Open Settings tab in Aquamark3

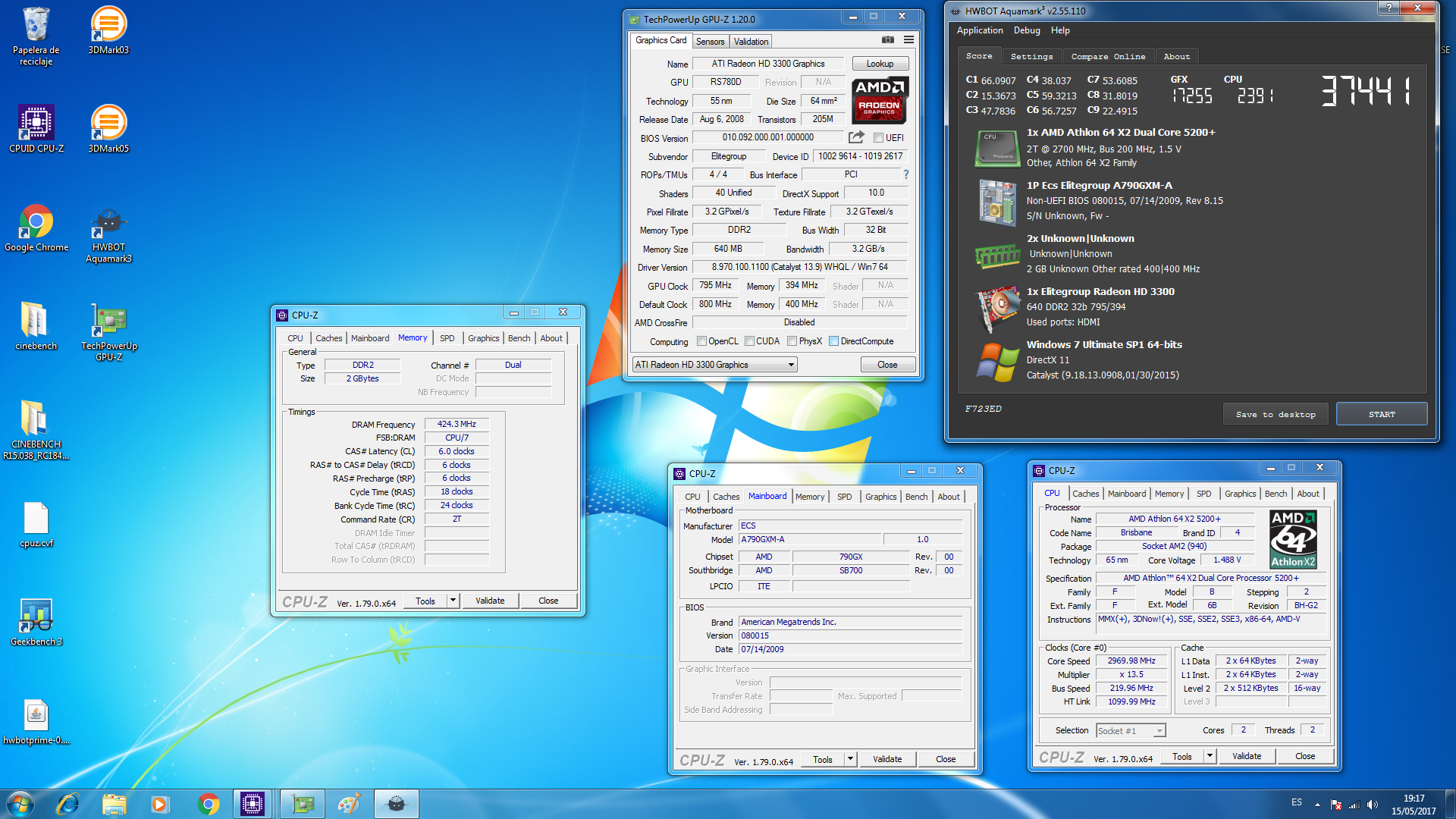(x=1031, y=57)
